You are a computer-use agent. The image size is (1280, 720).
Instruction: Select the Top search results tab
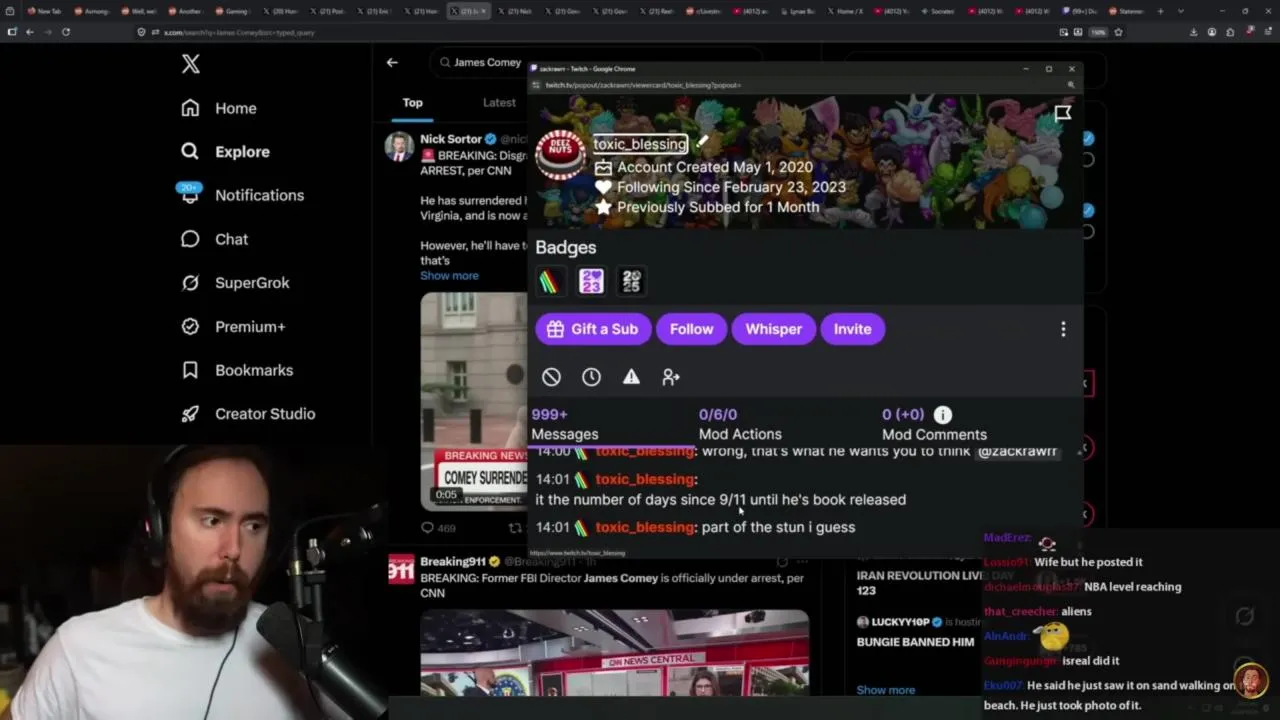(x=413, y=102)
